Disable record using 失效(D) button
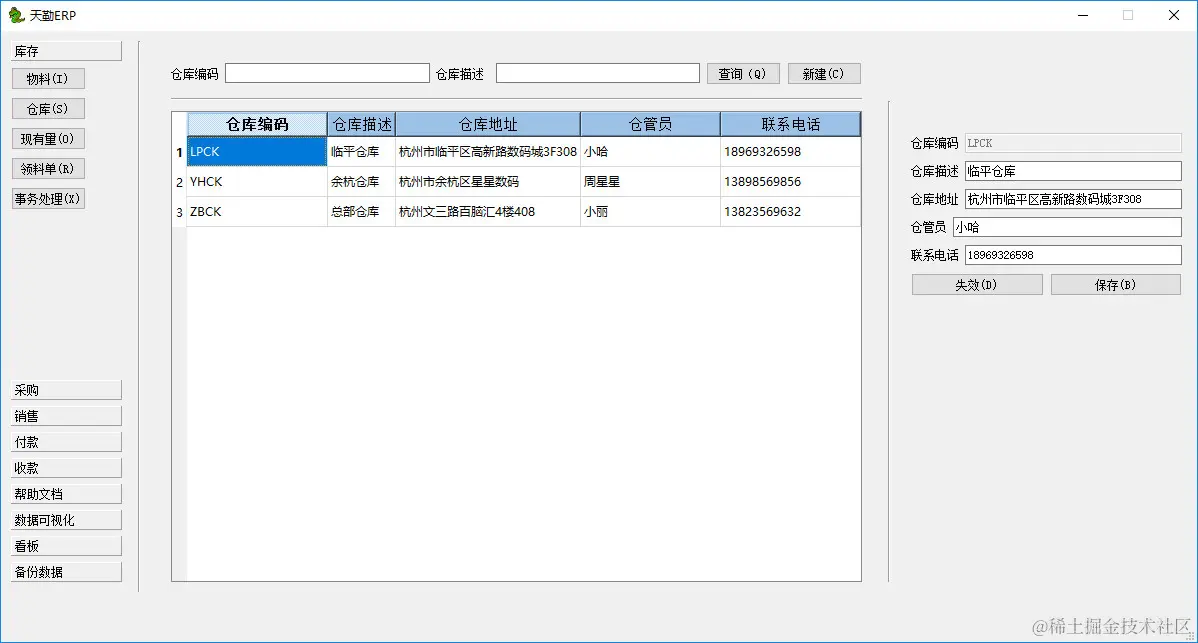The height and width of the screenshot is (643, 1198). click(976, 284)
